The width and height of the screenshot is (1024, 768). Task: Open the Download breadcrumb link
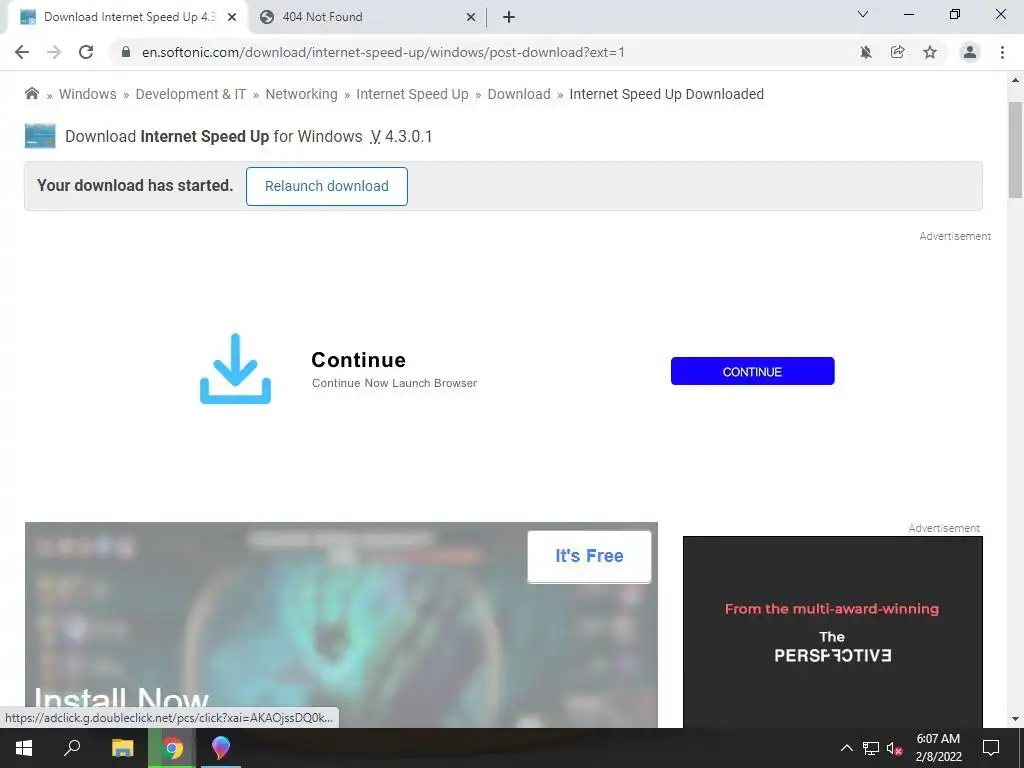pos(519,94)
